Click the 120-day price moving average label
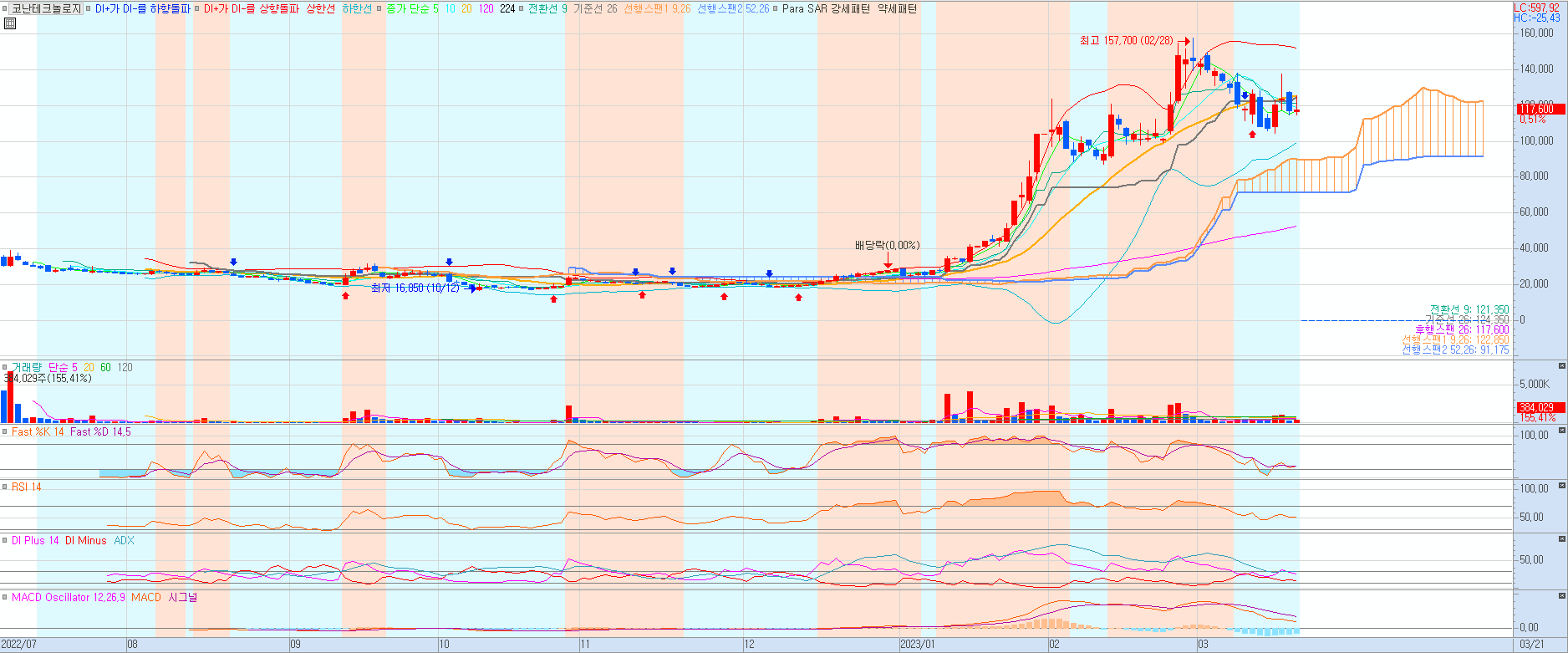 (x=486, y=9)
